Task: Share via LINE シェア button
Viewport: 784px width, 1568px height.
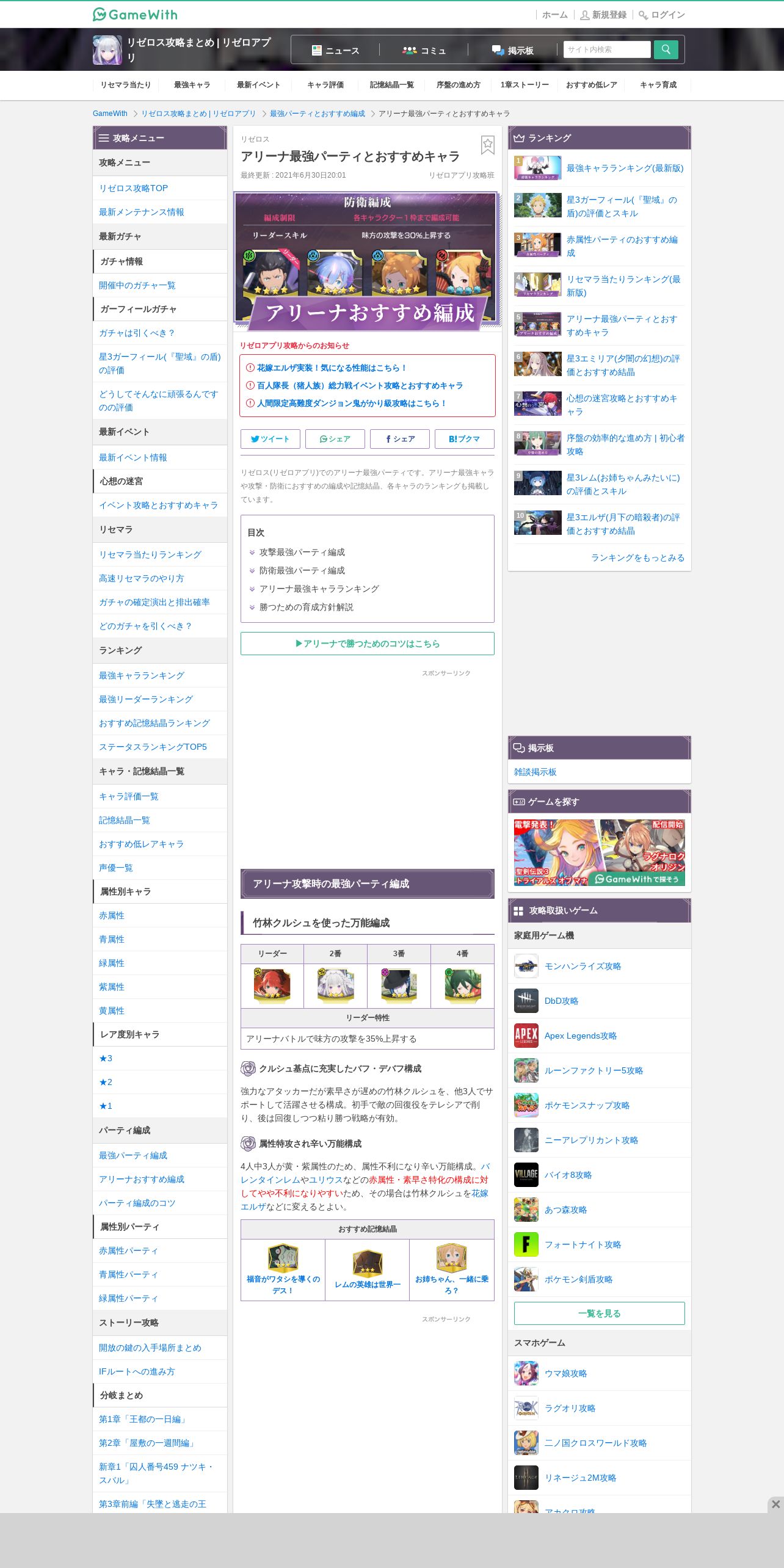Action: tap(335, 438)
